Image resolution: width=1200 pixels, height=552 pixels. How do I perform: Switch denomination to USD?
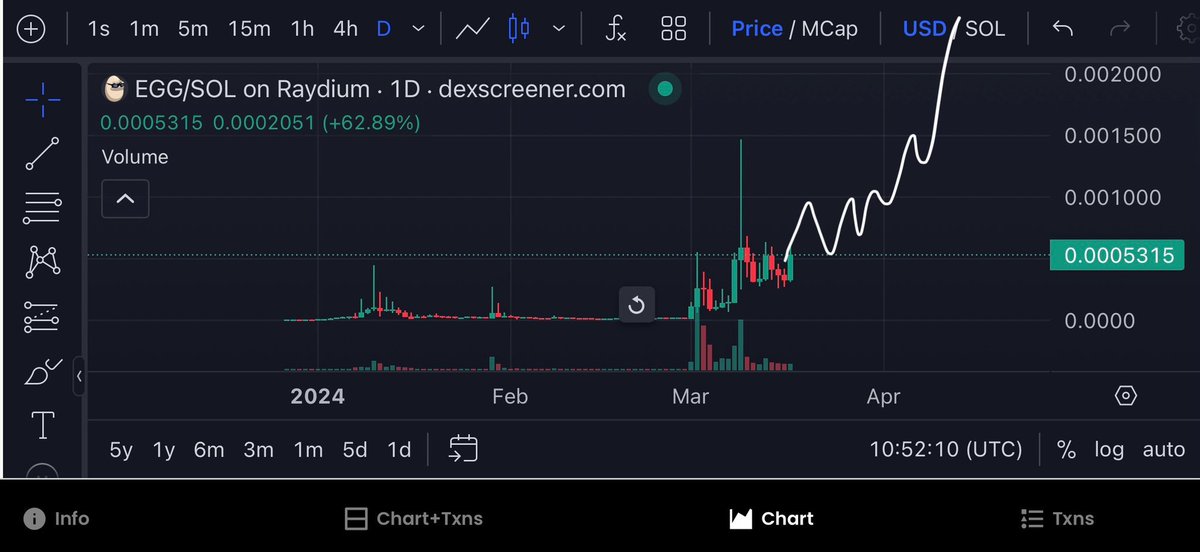(x=924, y=29)
